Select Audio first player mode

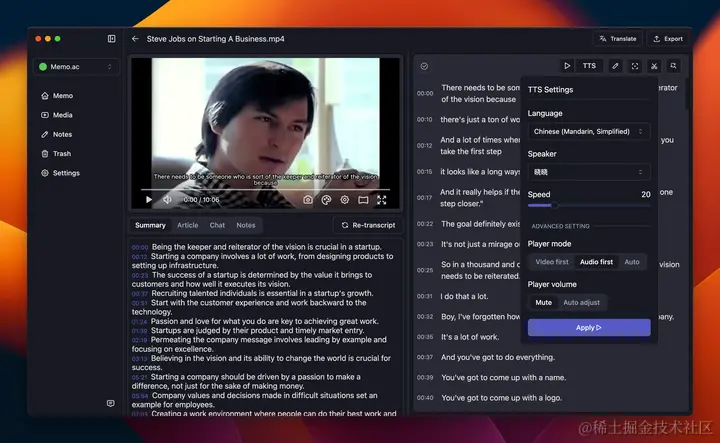click(596, 262)
